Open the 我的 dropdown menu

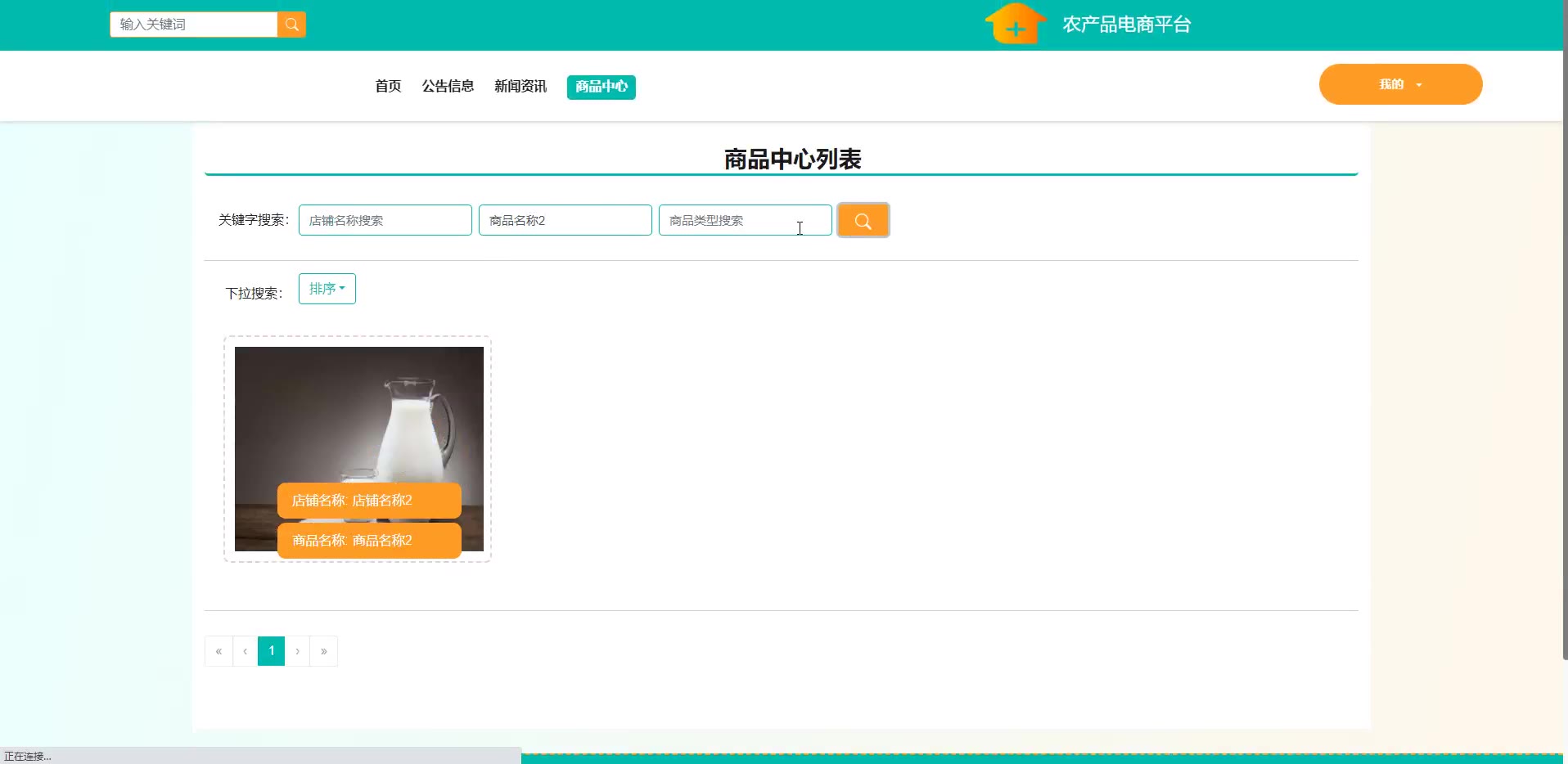click(x=1400, y=84)
